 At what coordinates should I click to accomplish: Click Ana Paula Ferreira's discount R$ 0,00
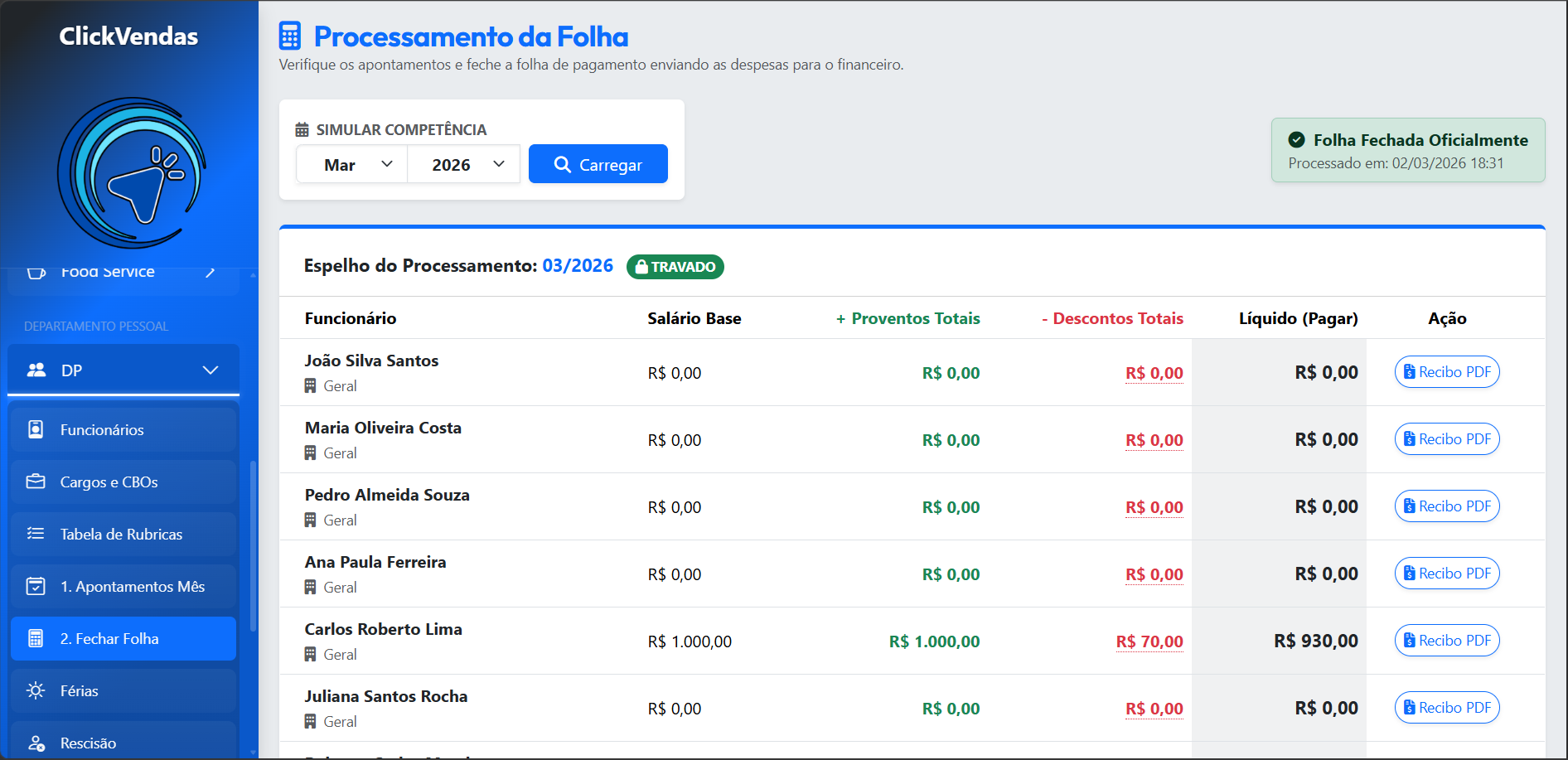click(x=1154, y=574)
